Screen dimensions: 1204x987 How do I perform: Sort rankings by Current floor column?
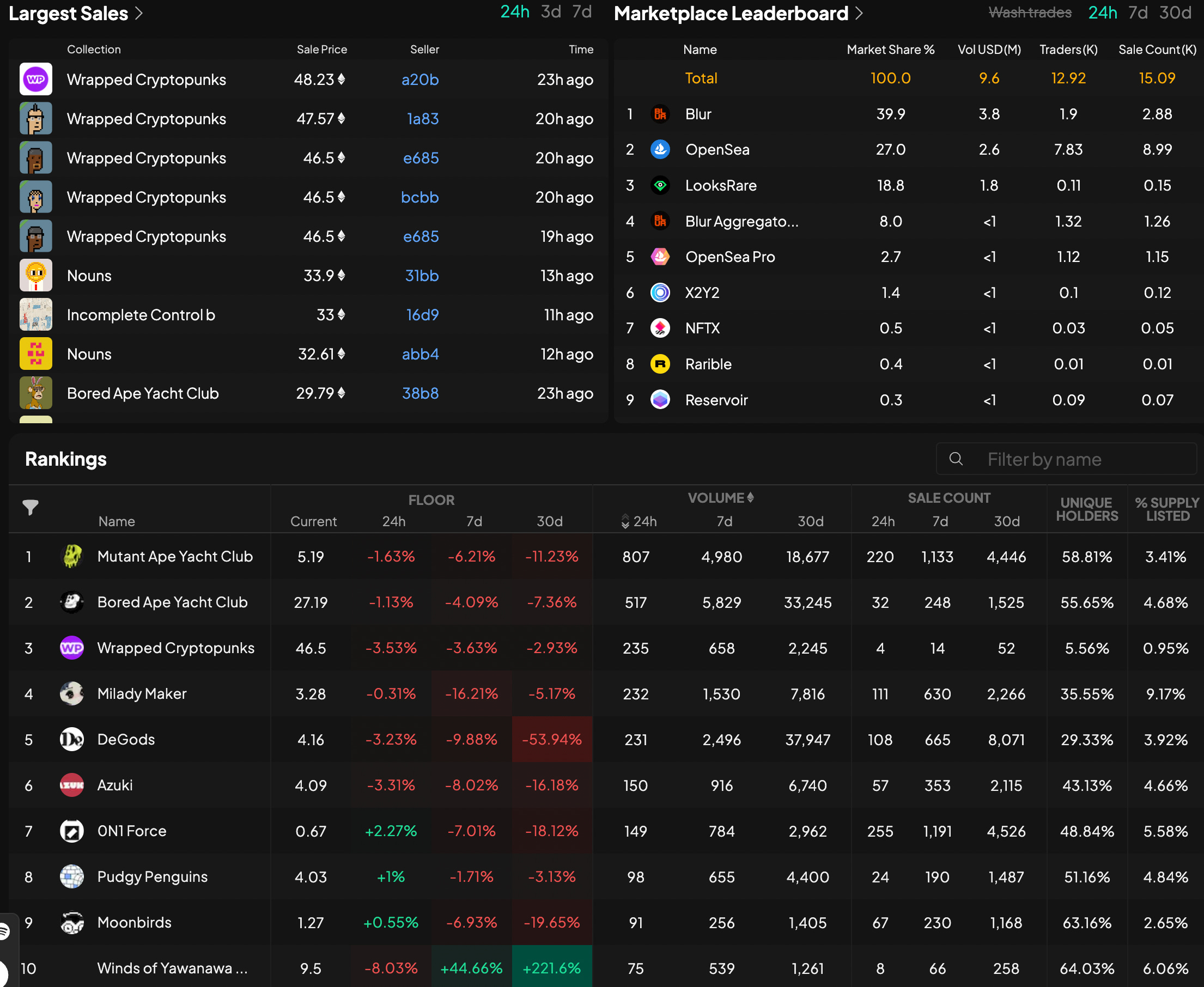coord(313,521)
